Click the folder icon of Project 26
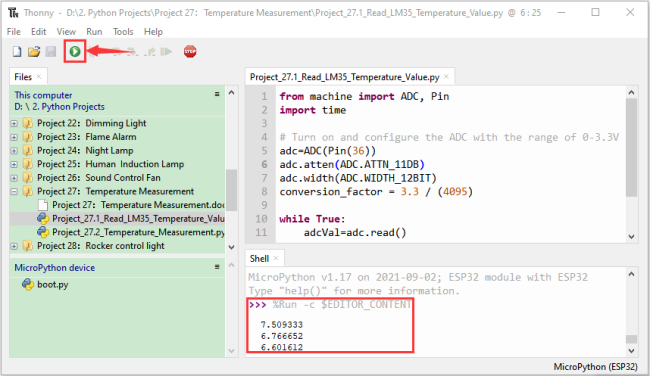The height and width of the screenshot is (377, 650). (28, 178)
